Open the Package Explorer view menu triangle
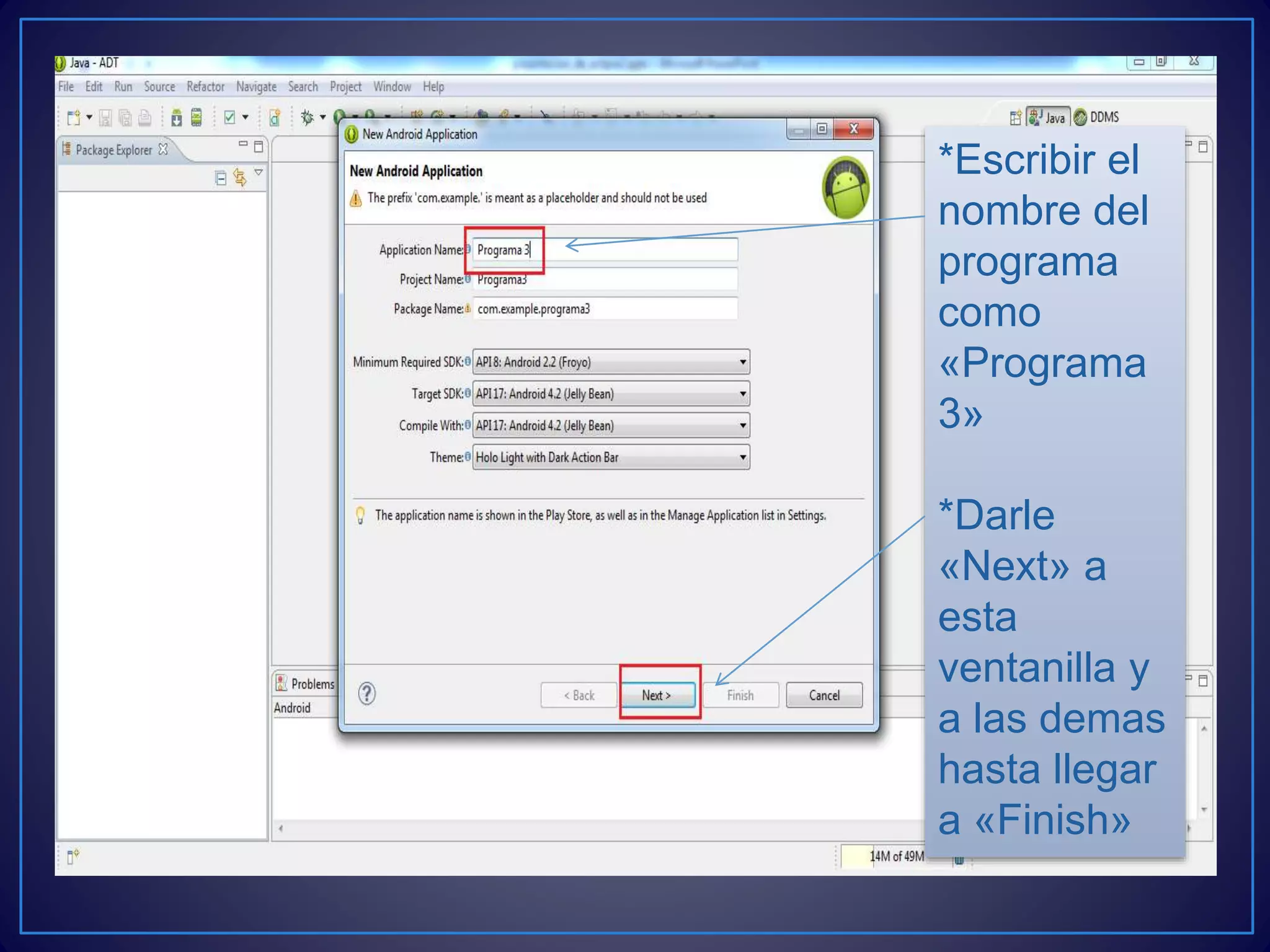Viewport: 1270px width, 952px height. pyautogui.click(x=259, y=173)
